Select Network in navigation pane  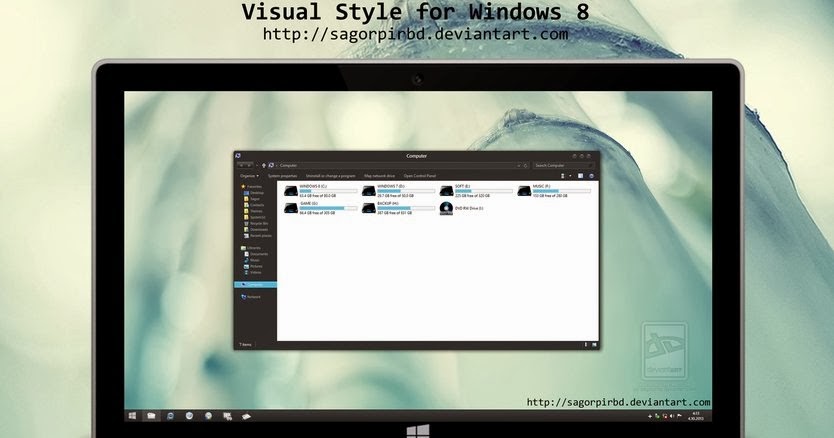pos(251,297)
